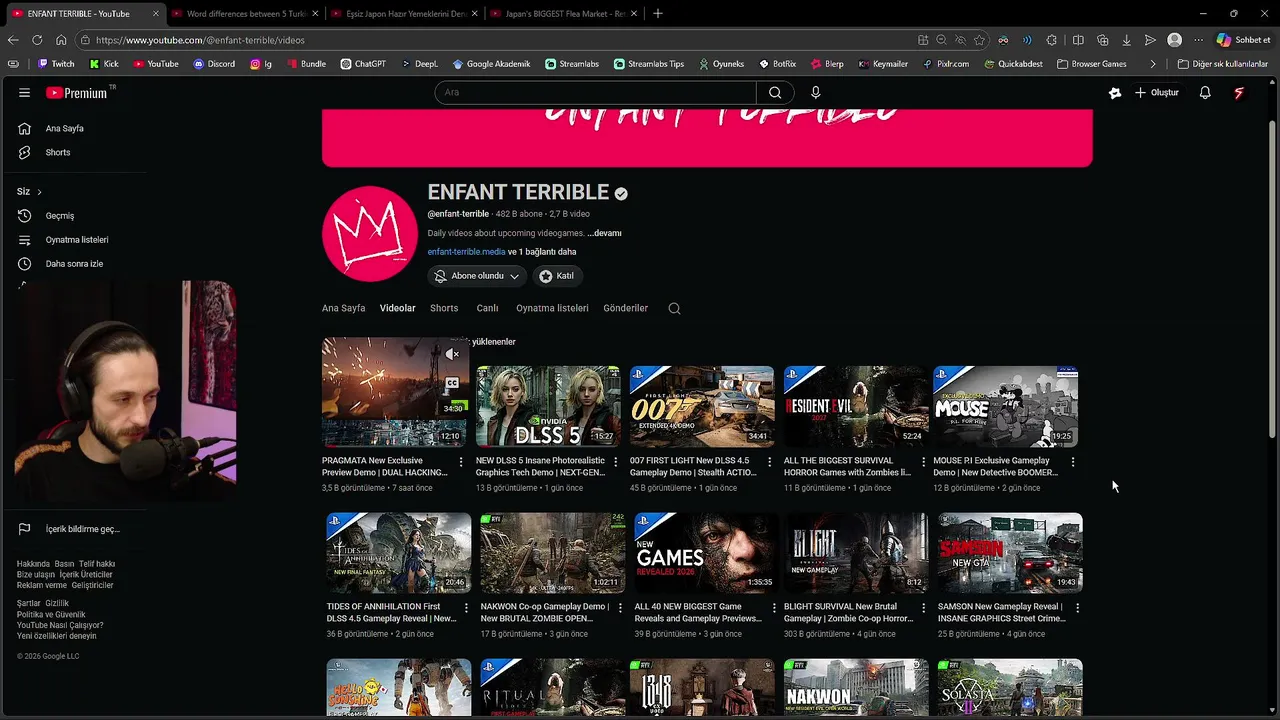This screenshot has width=1280, height=720.
Task: Open the Oynatma listeleri channel tab
Action: coord(552,308)
